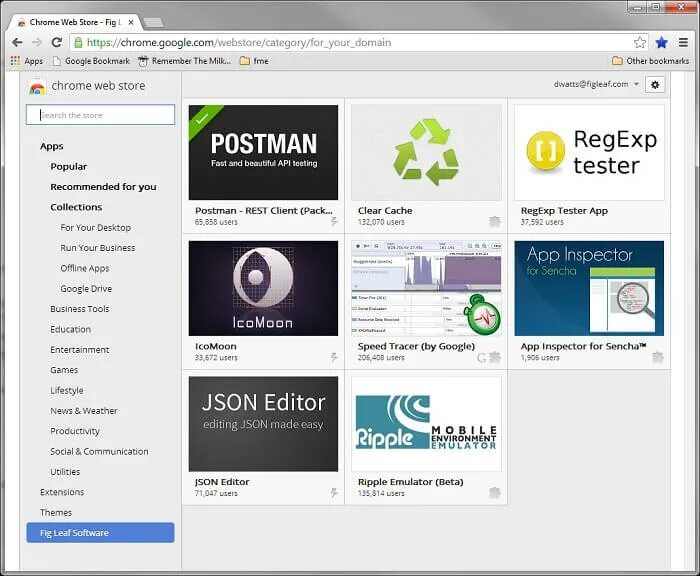Click the lightning bolt icon on Postman card
Screen dimensions: 700x576
tap(333, 221)
